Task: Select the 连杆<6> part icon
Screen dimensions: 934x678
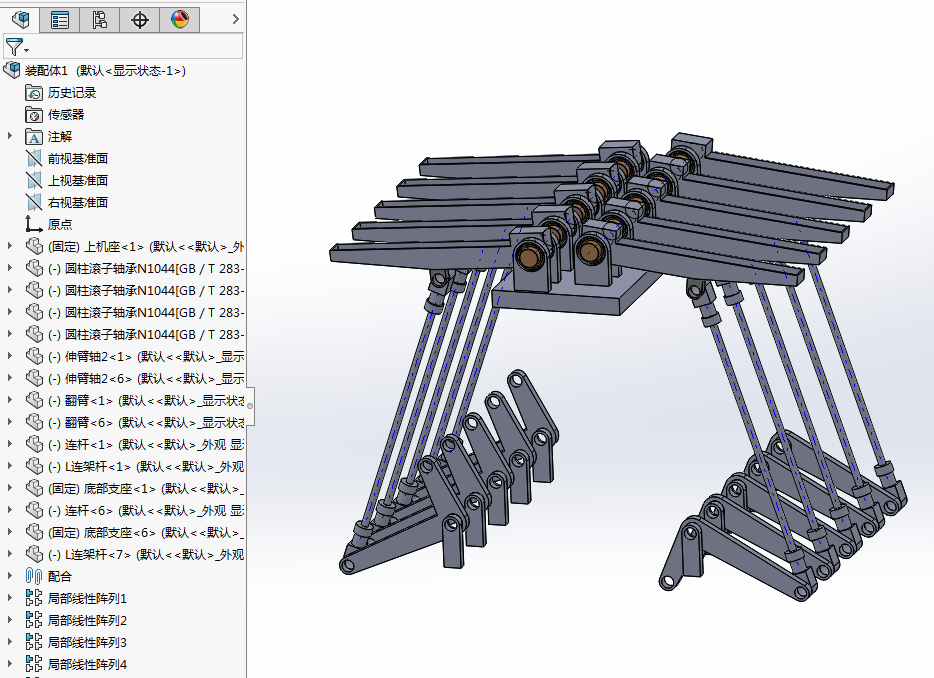Action: (x=35, y=511)
